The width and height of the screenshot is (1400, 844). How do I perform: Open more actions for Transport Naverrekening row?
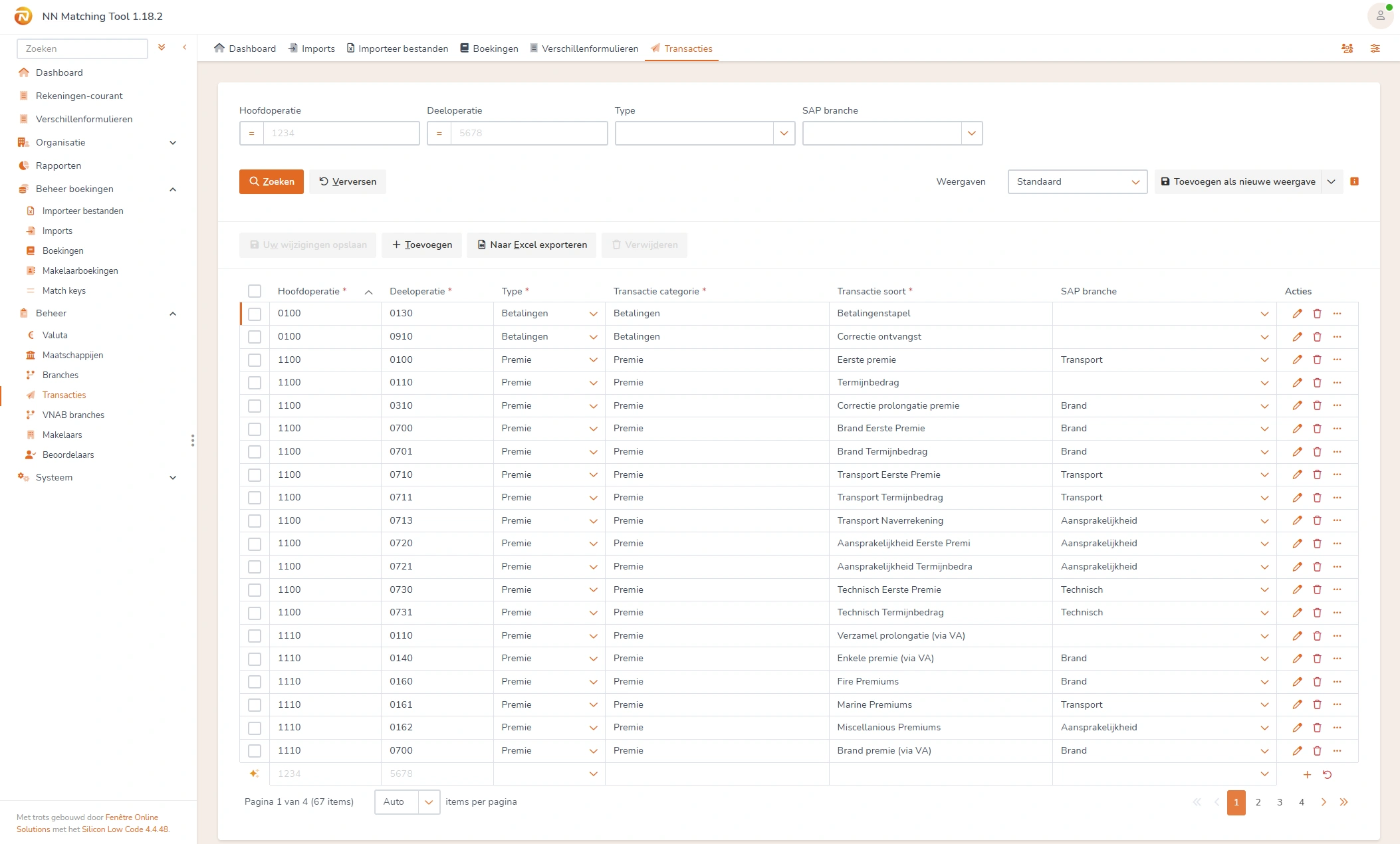click(x=1338, y=520)
